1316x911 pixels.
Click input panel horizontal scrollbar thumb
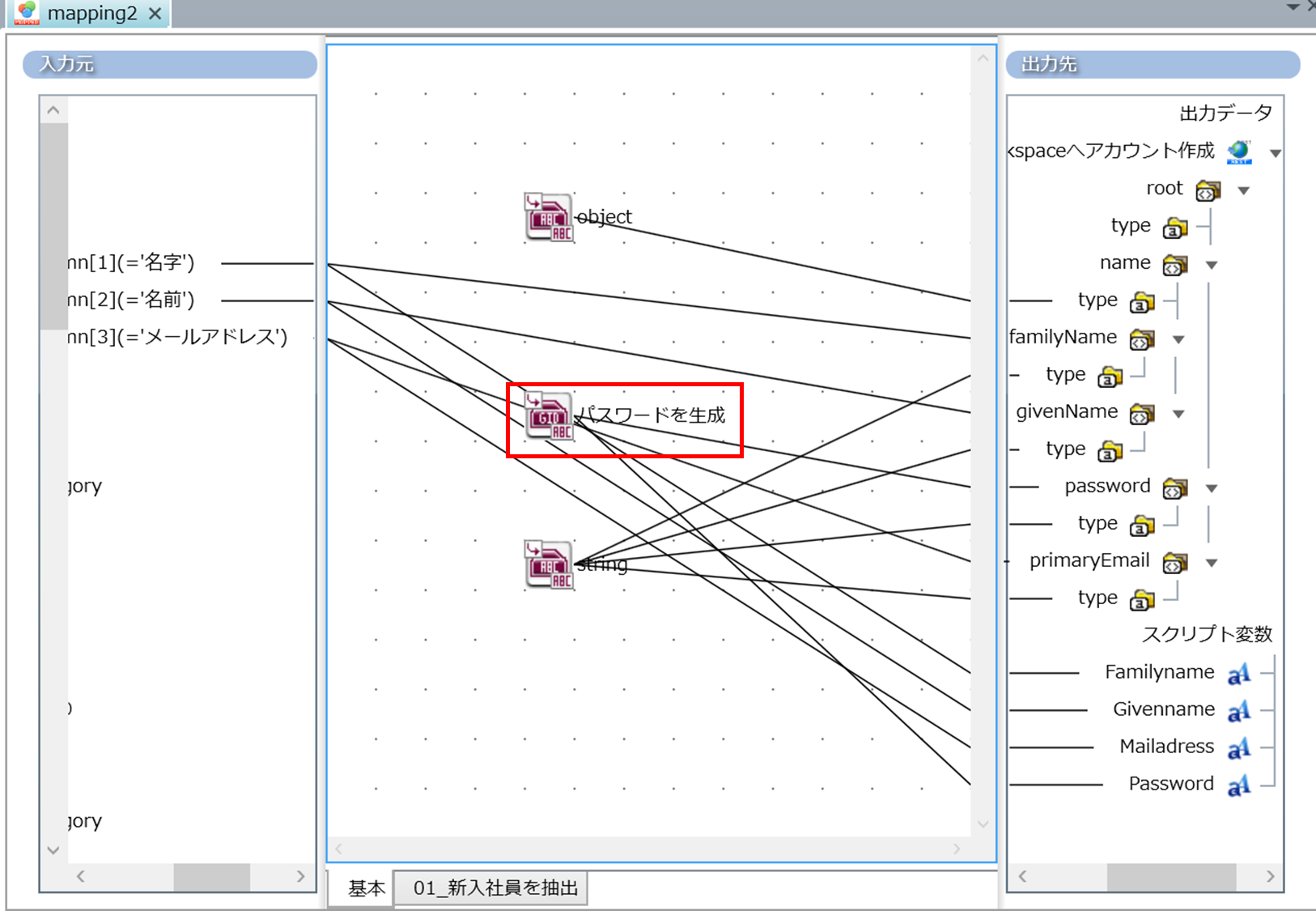pos(211,876)
